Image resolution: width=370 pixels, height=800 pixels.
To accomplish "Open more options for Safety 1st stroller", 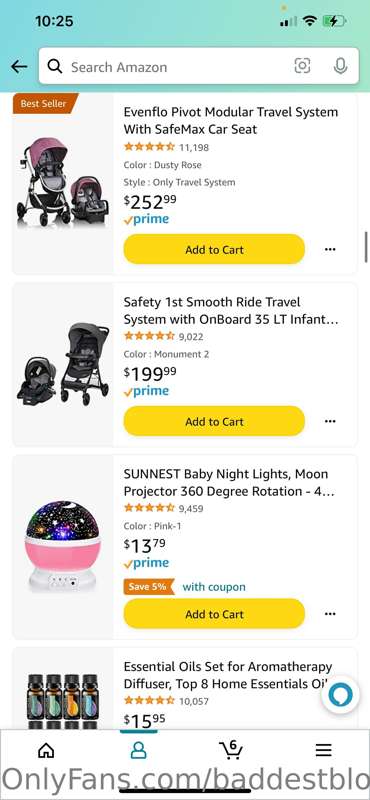I will pos(330,421).
